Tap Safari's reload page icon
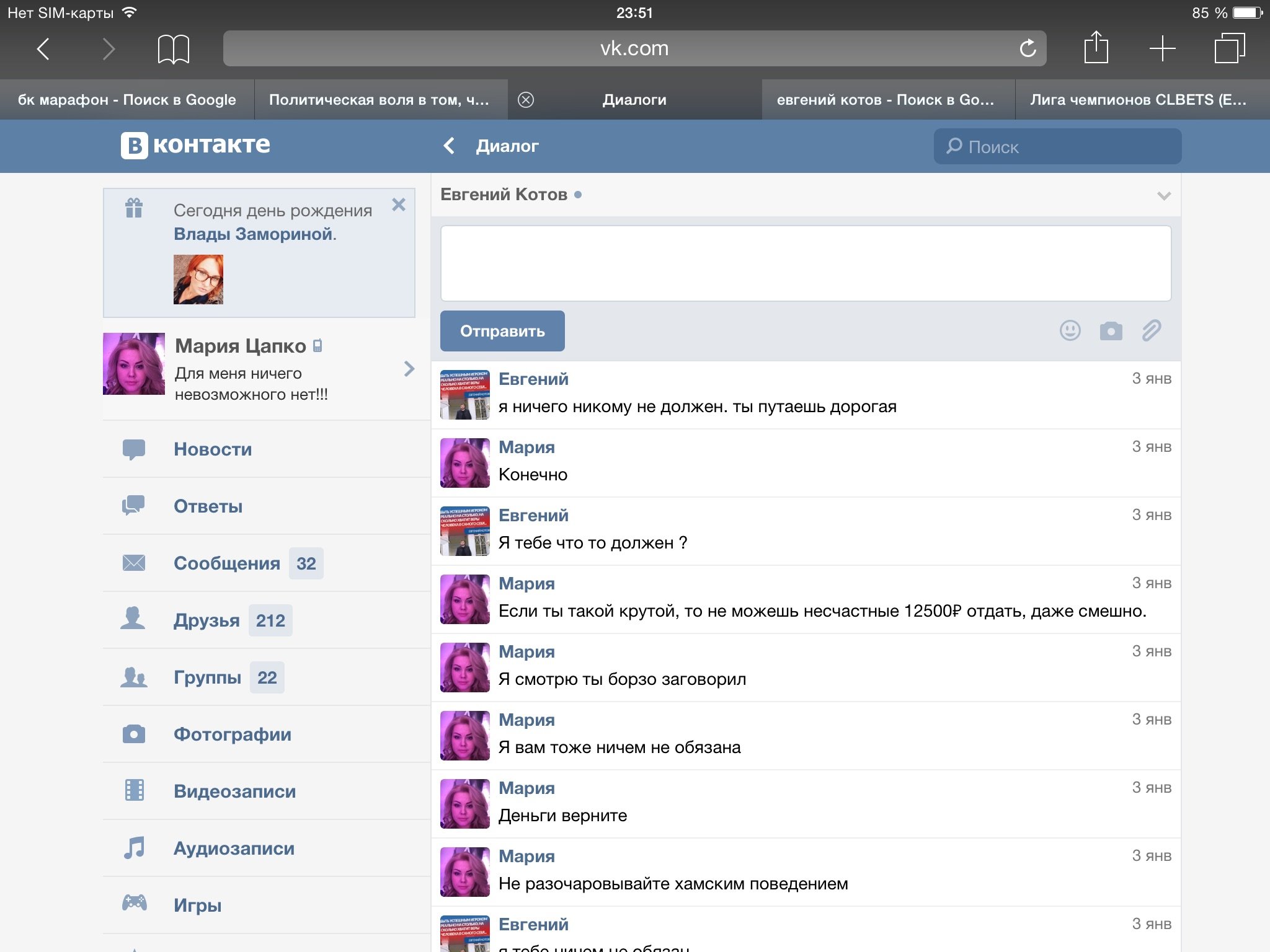 click(x=1028, y=48)
